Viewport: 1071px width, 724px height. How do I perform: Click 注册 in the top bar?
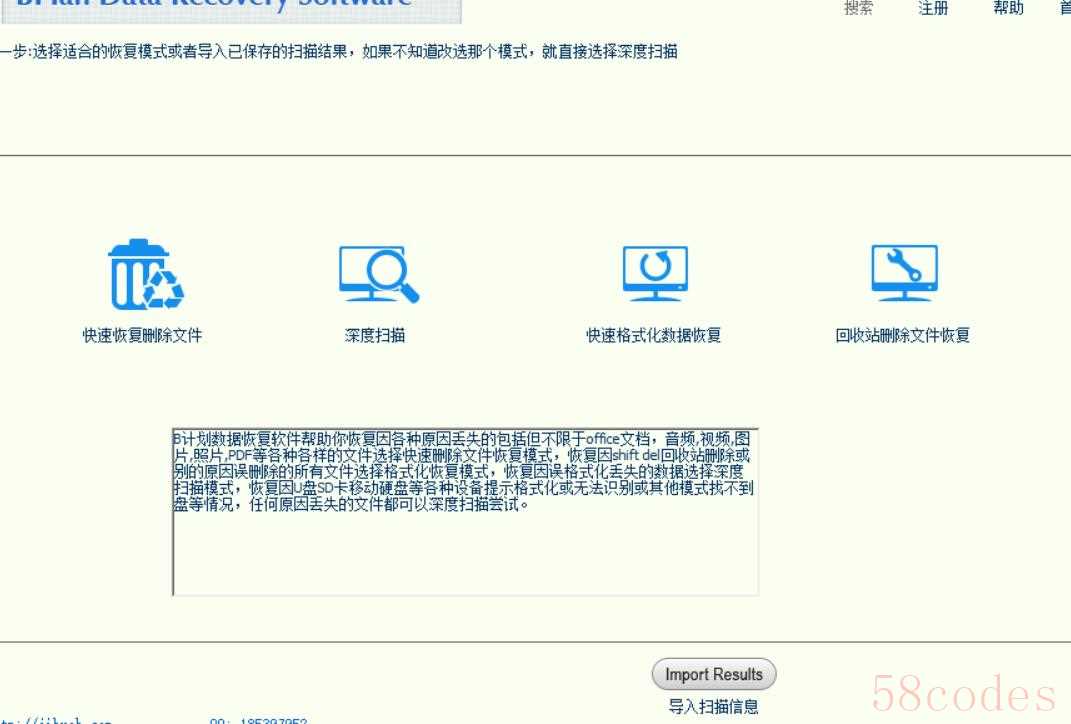pos(933,9)
